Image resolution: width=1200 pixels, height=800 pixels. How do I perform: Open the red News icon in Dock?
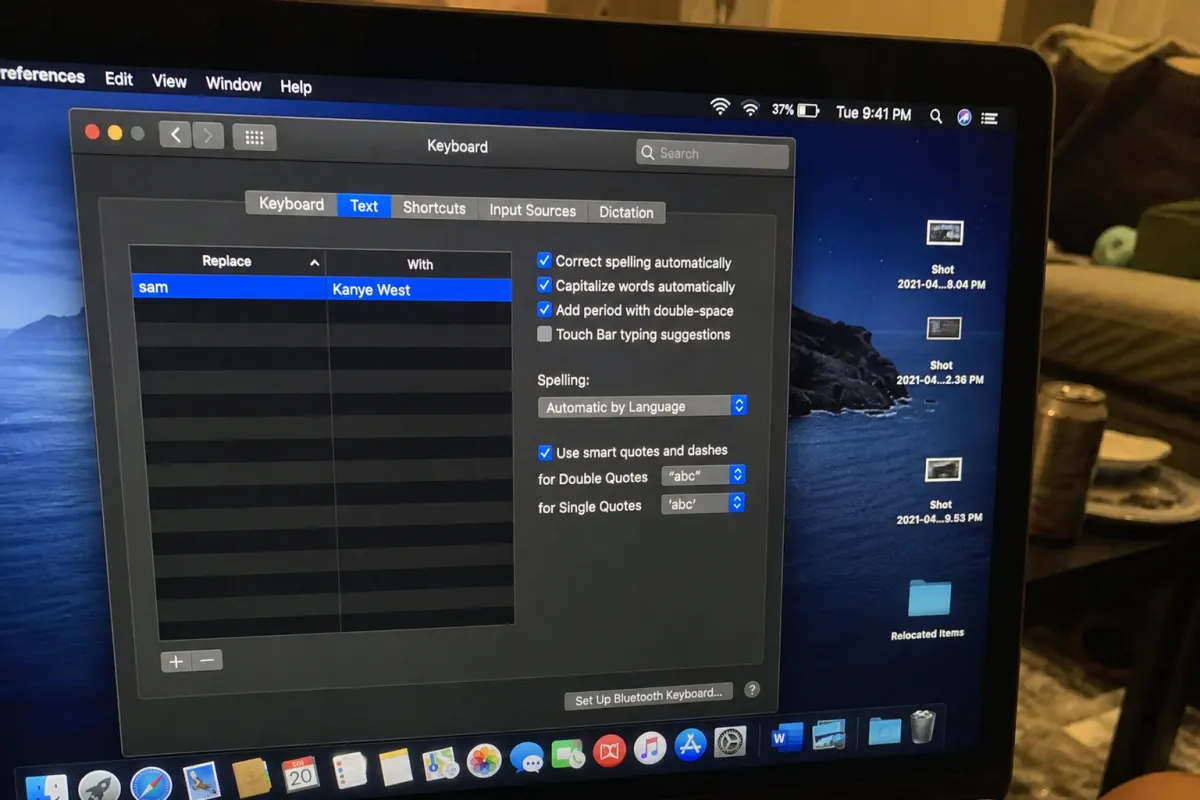(x=610, y=750)
